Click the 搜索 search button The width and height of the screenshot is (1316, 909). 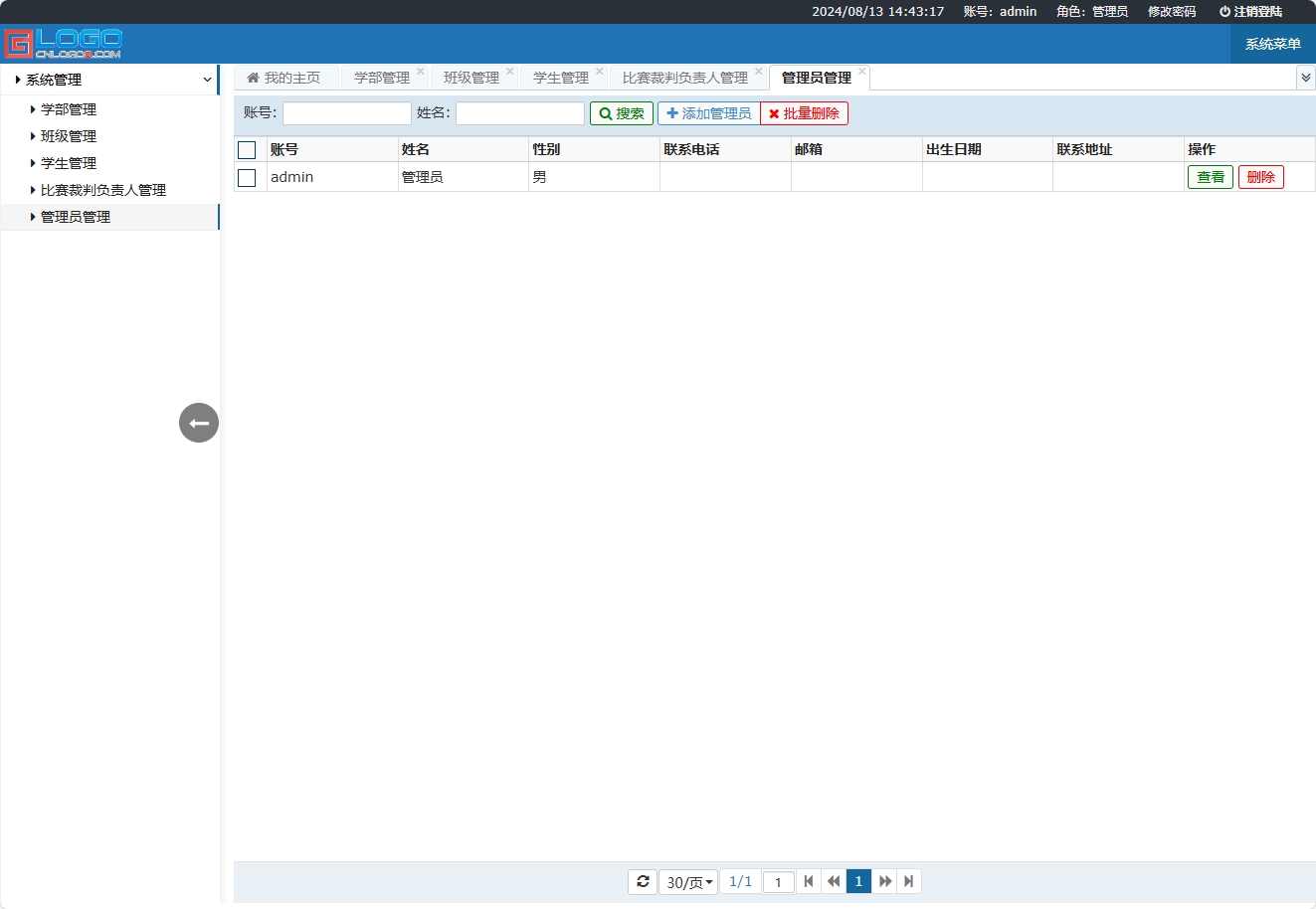622,113
